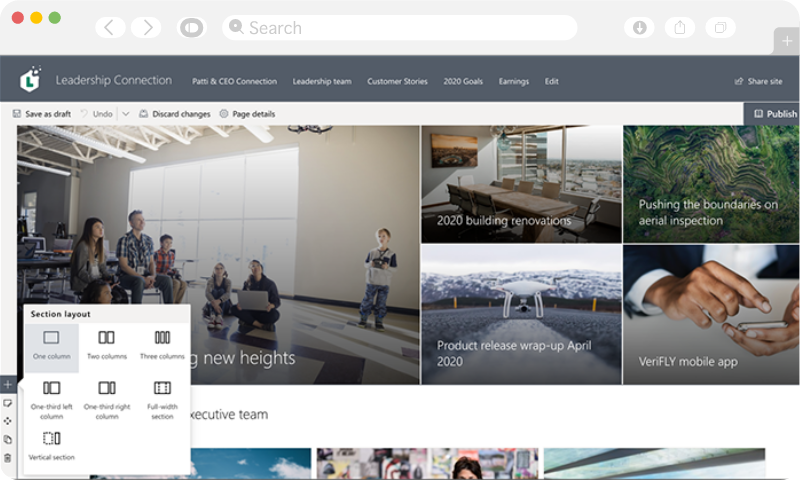Click the move section icon

click(x=7, y=421)
